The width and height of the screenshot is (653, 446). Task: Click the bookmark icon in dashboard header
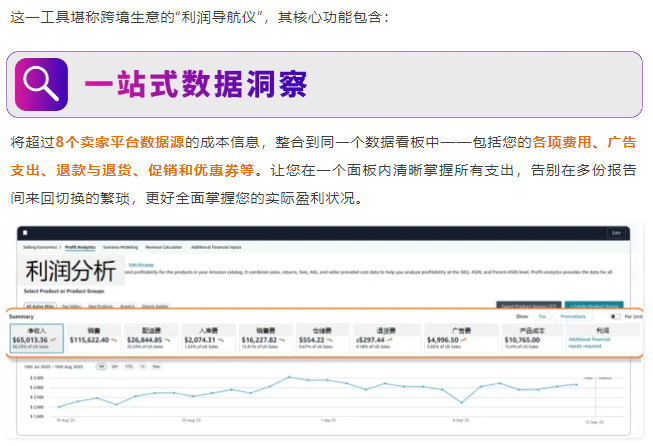pos(25,232)
